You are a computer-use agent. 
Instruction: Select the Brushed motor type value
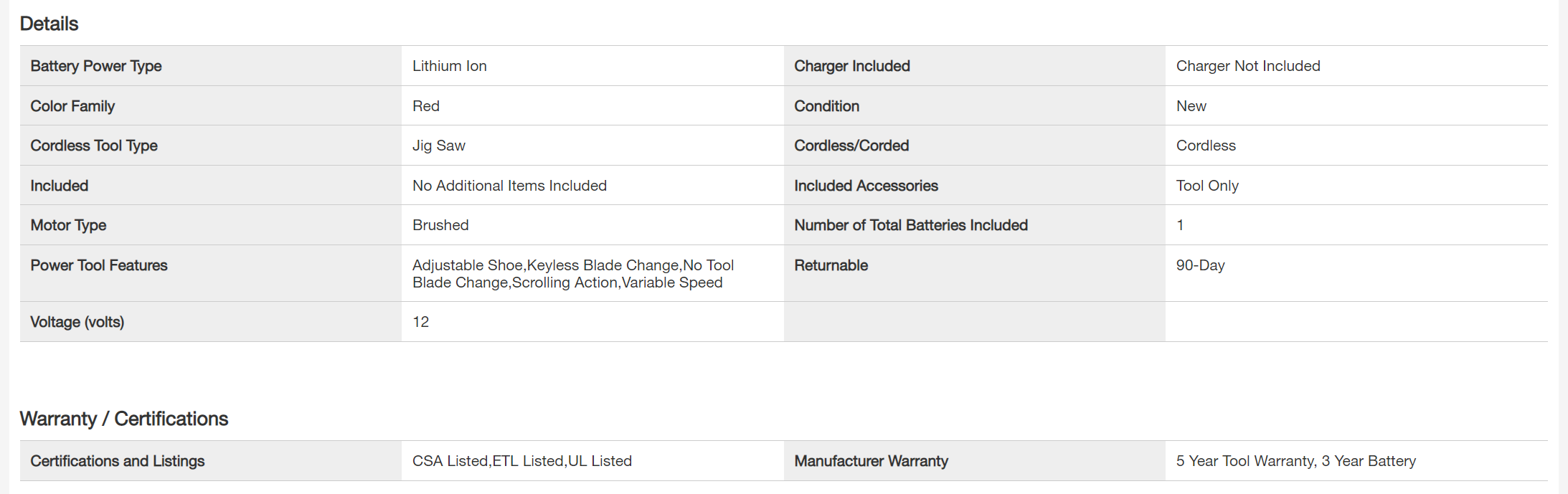coord(440,225)
